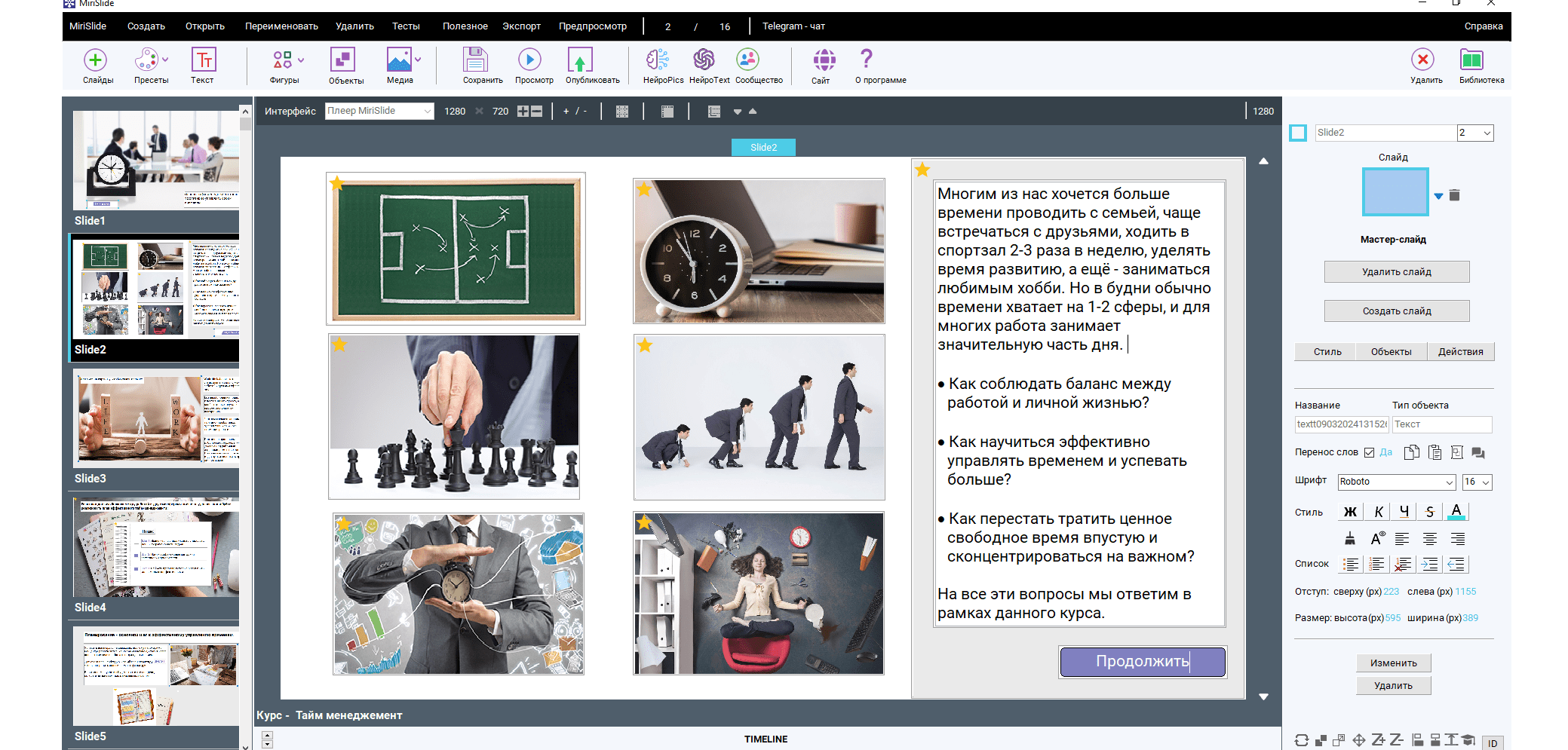Switch to the Действия tab
The width and height of the screenshot is (1568, 750).
[x=1460, y=352]
